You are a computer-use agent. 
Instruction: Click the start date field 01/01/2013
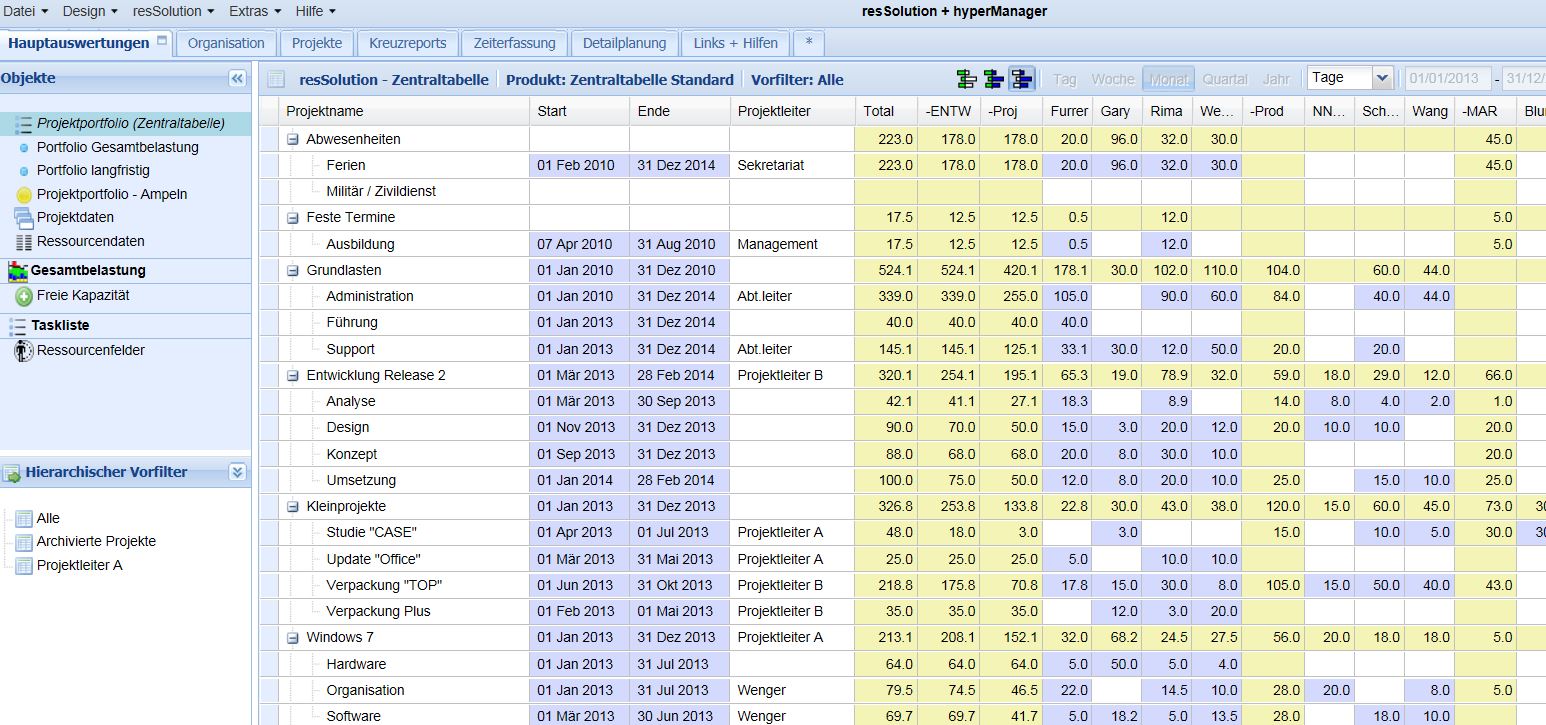click(1447, 78)
